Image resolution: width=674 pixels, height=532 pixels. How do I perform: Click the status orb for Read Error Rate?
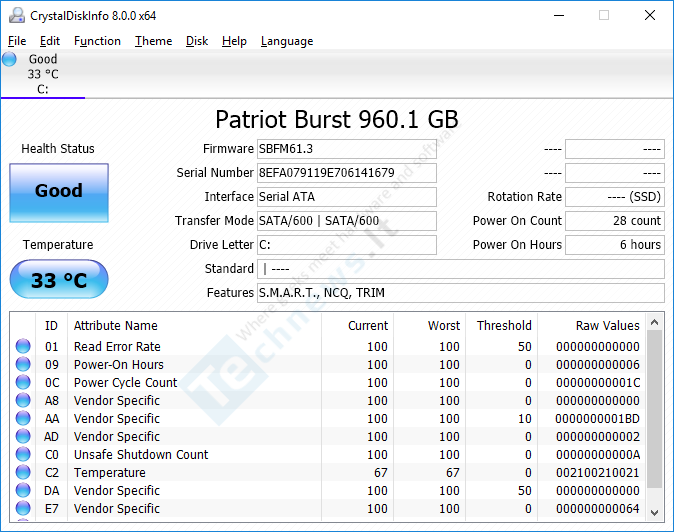click(x=23, y=347)
